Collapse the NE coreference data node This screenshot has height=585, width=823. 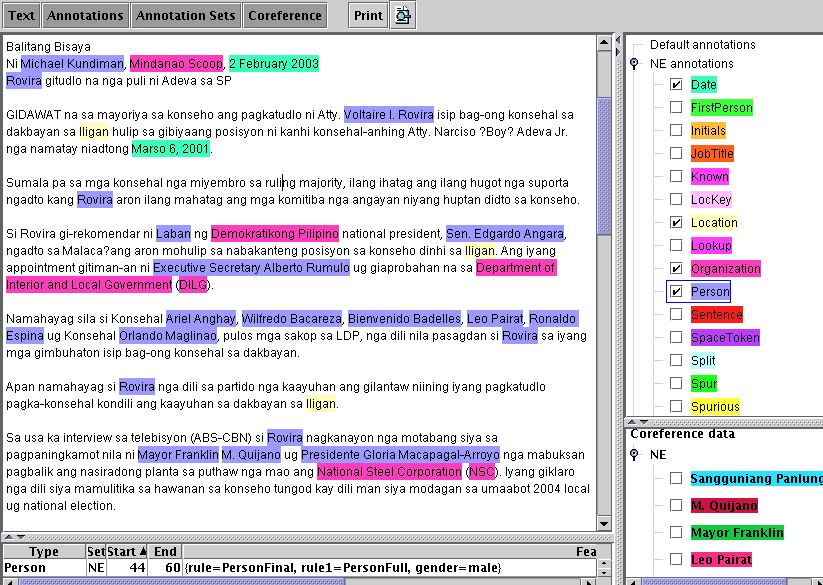tap(634, 454)
